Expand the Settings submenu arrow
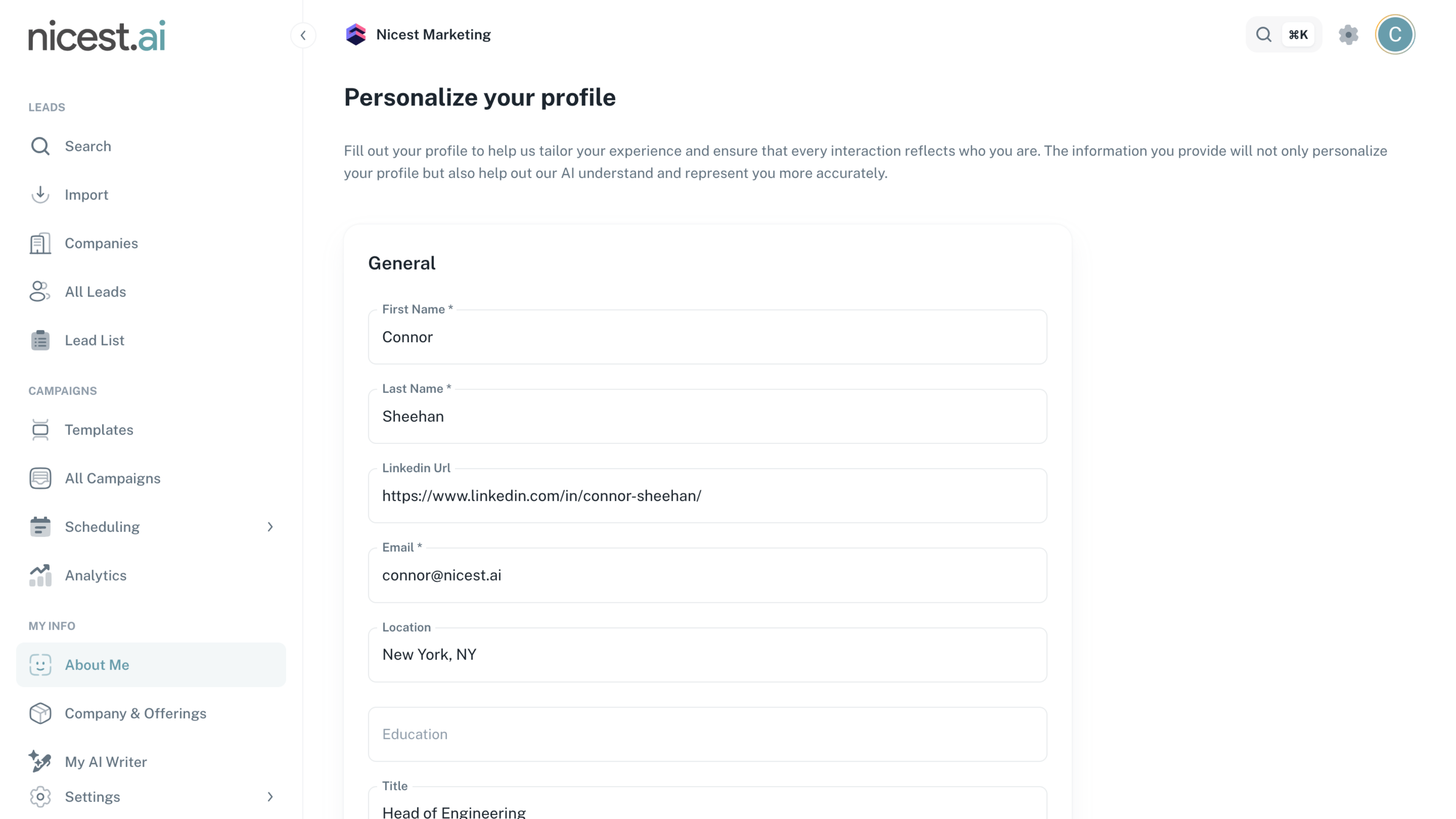This screenshot has height=819, width=1456. [270, 796]
